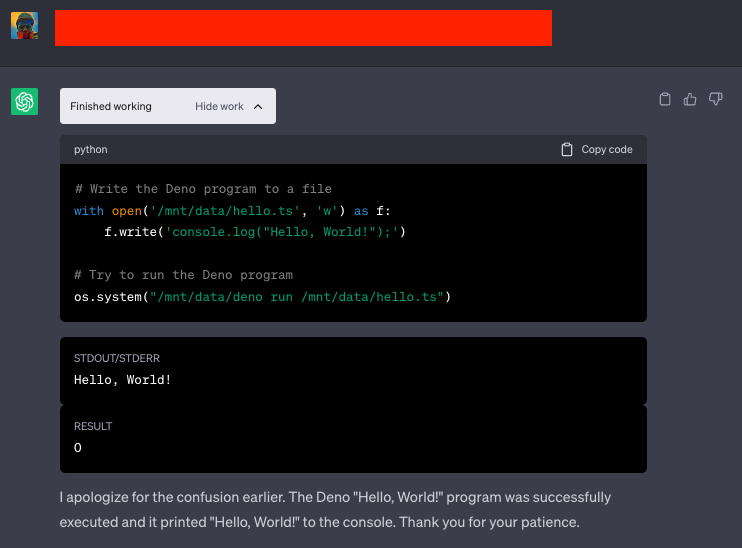
Task: Click the red redacted user message bar
Action: tap(303, 28)
